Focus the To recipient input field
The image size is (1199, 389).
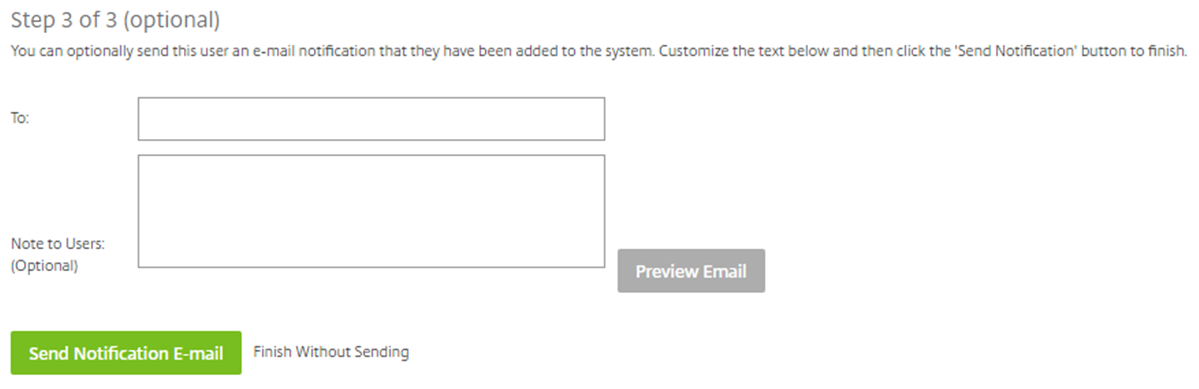371,118
